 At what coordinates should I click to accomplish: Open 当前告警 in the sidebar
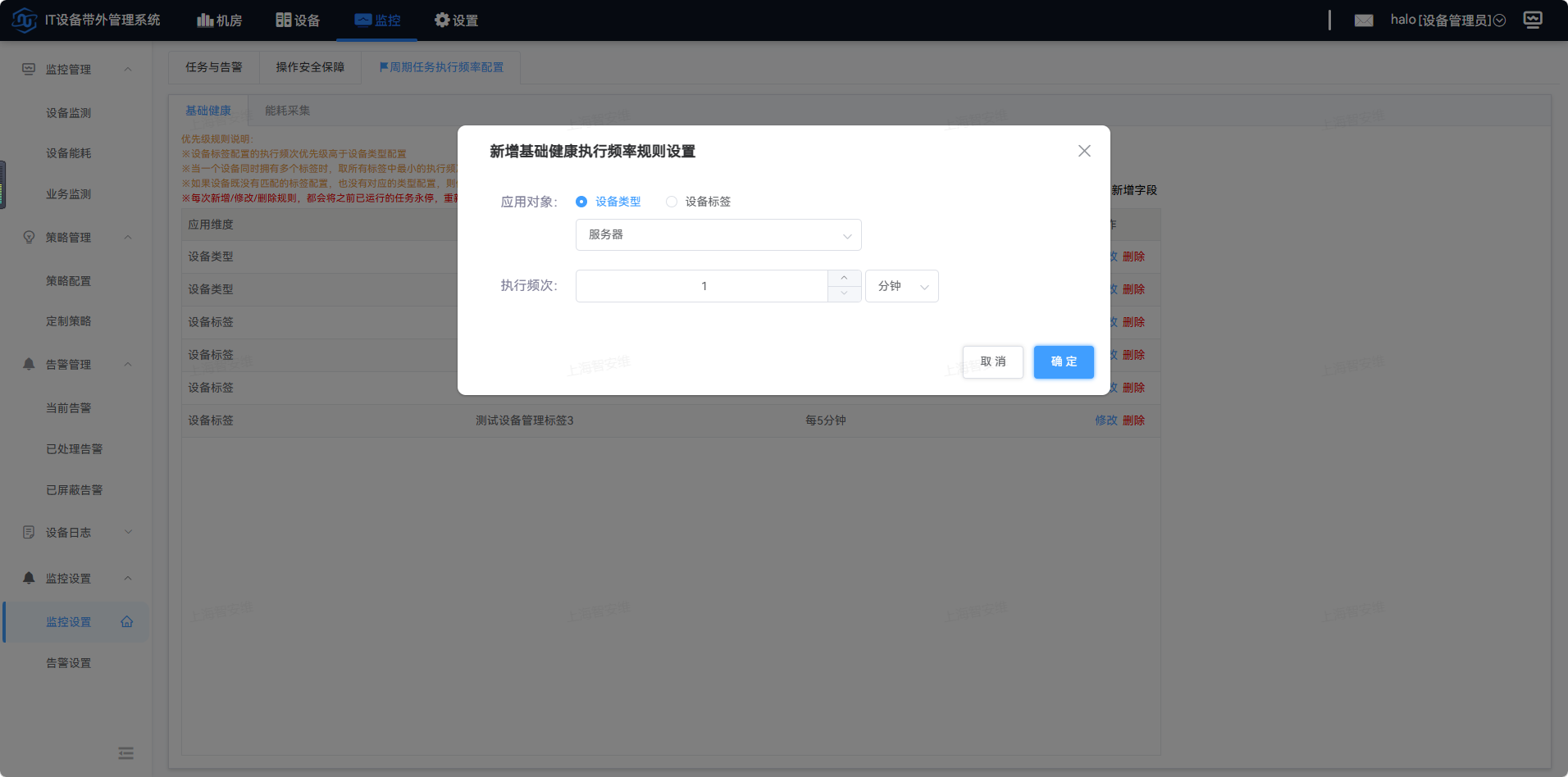coord(69,408)
